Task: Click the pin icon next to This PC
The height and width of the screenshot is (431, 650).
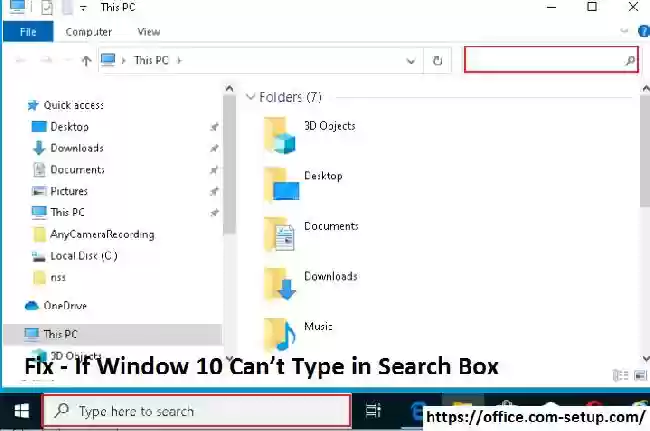Action: click(x=214, y=213)
